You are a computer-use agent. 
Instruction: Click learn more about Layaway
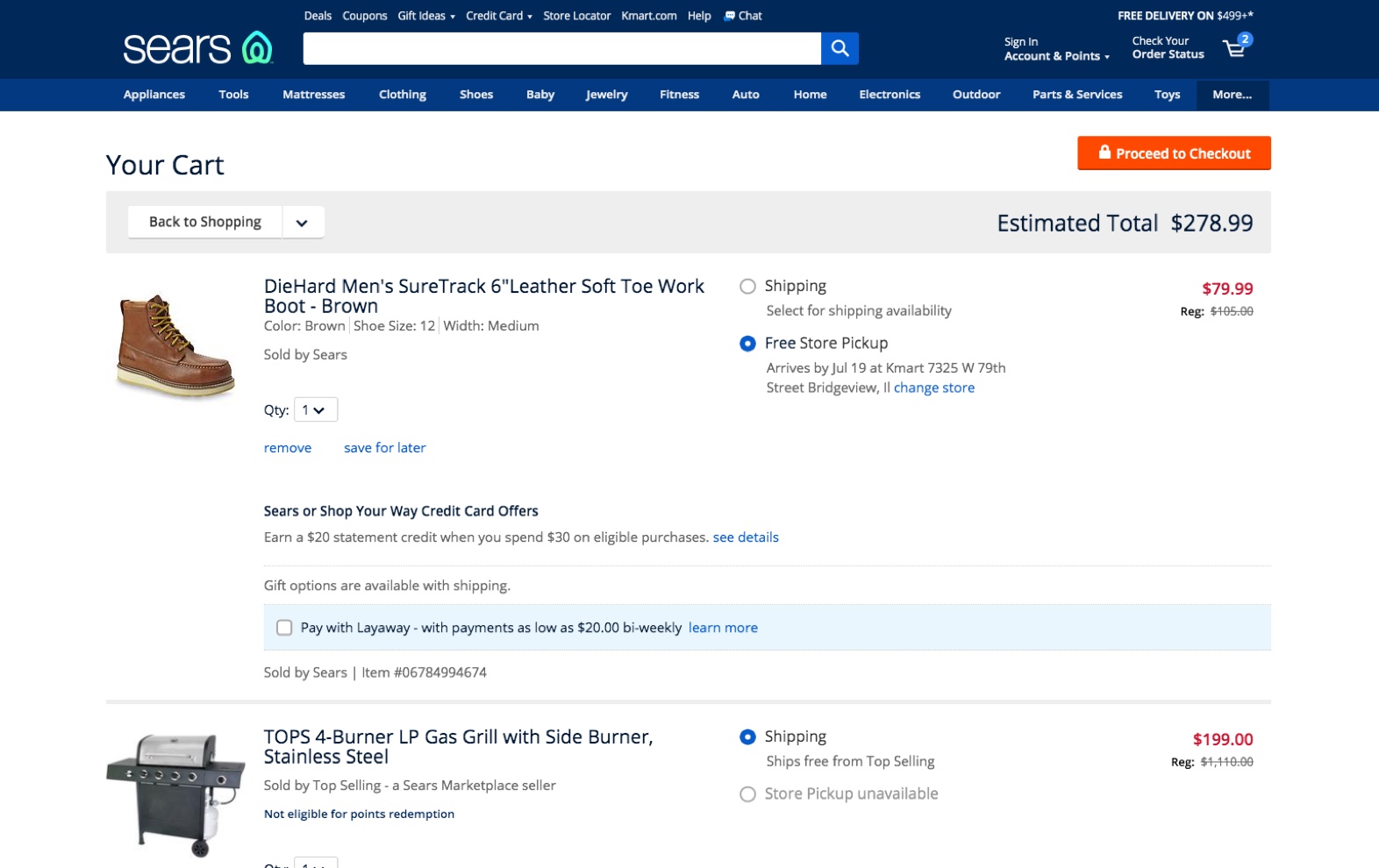(x=723, y=628)
